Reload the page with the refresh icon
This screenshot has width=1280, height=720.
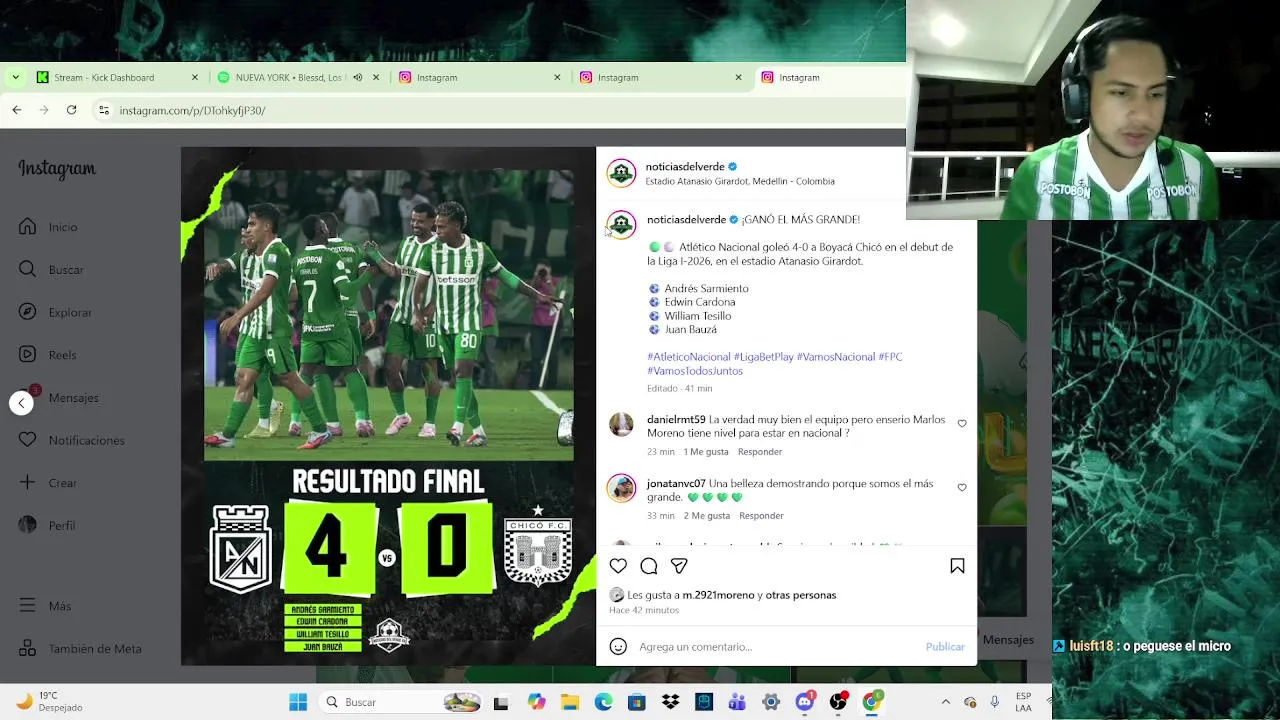[71, 110]
